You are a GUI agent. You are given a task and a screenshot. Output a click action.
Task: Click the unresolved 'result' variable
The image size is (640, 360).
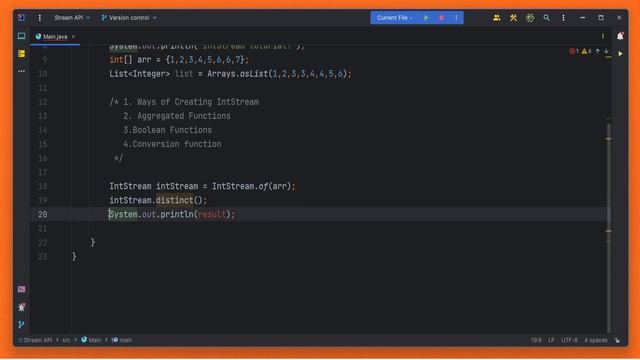click(212, 214)
